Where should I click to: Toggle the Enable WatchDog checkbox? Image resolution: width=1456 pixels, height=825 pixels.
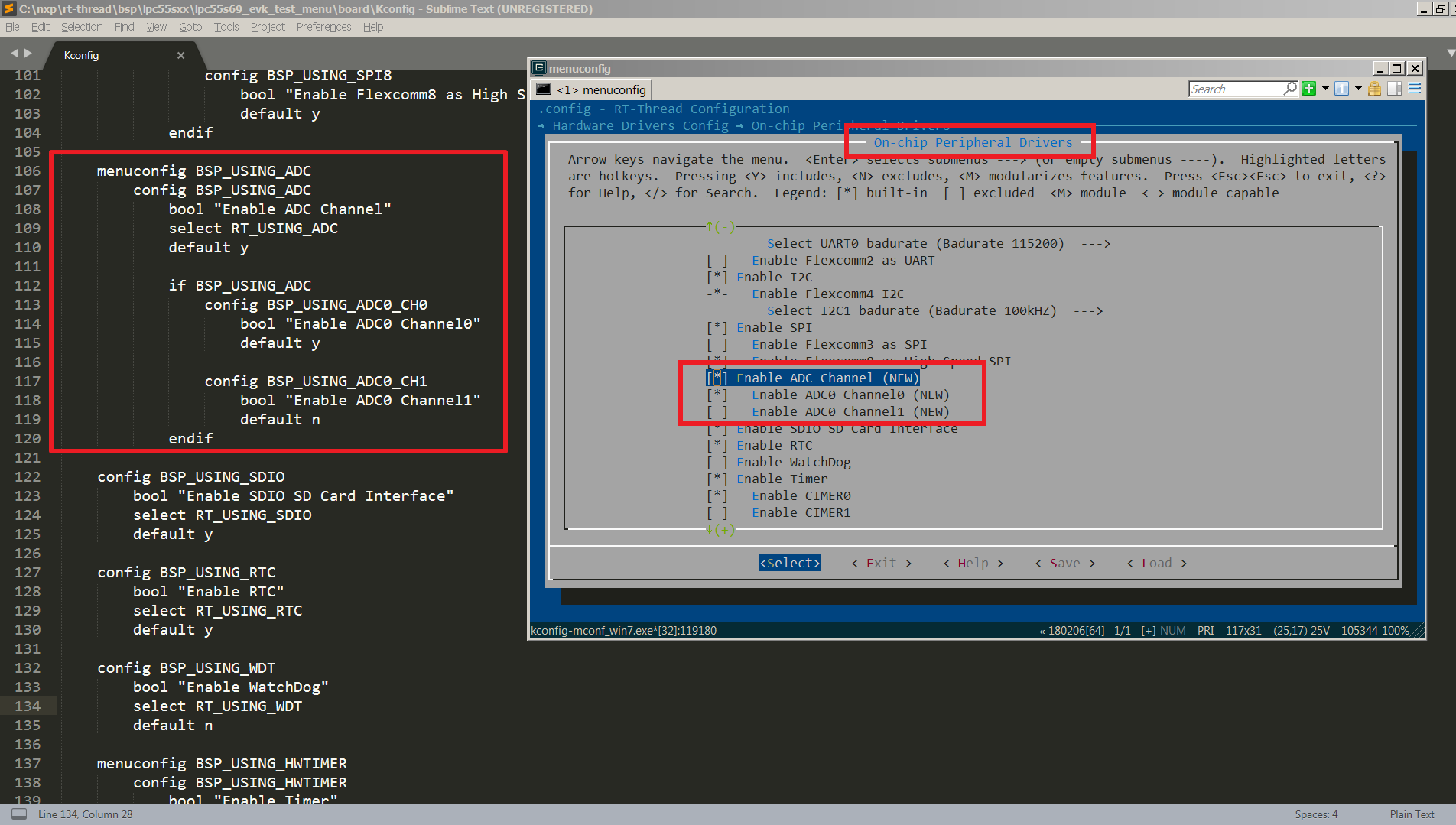pos(717,462)
